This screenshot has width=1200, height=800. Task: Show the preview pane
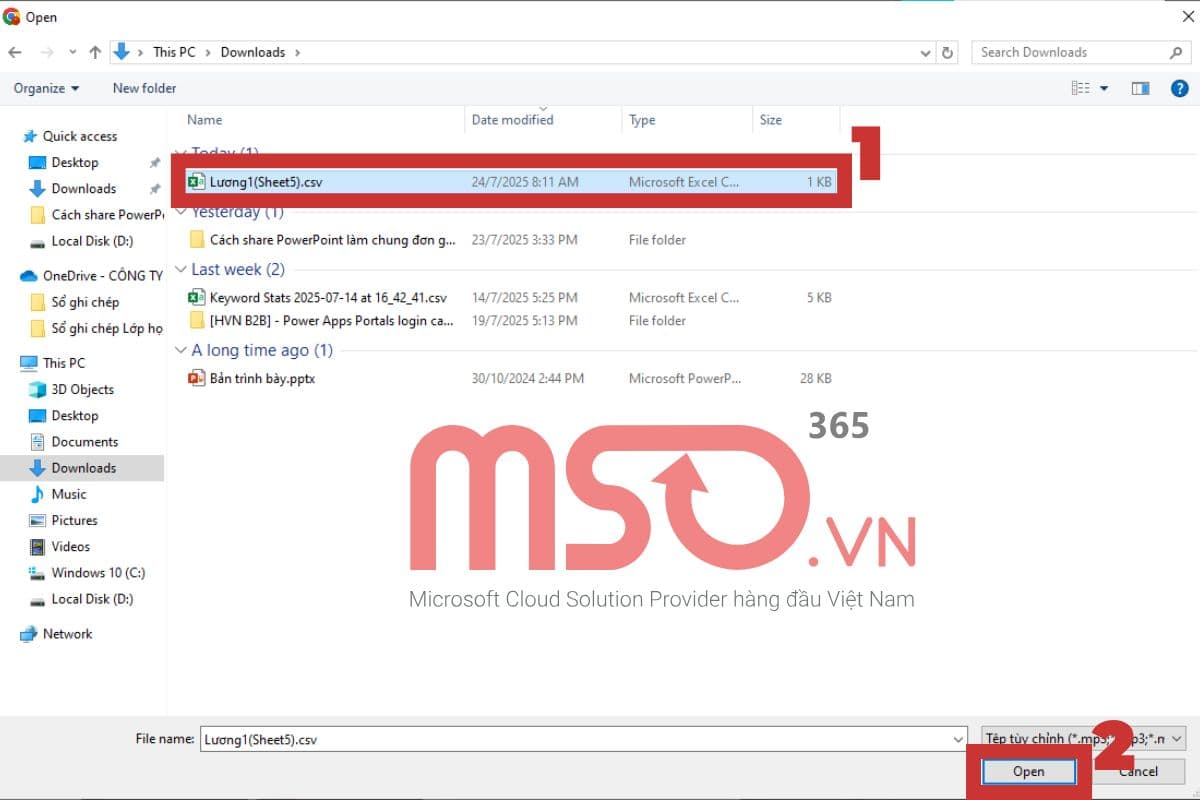[x=1140, y=88]
